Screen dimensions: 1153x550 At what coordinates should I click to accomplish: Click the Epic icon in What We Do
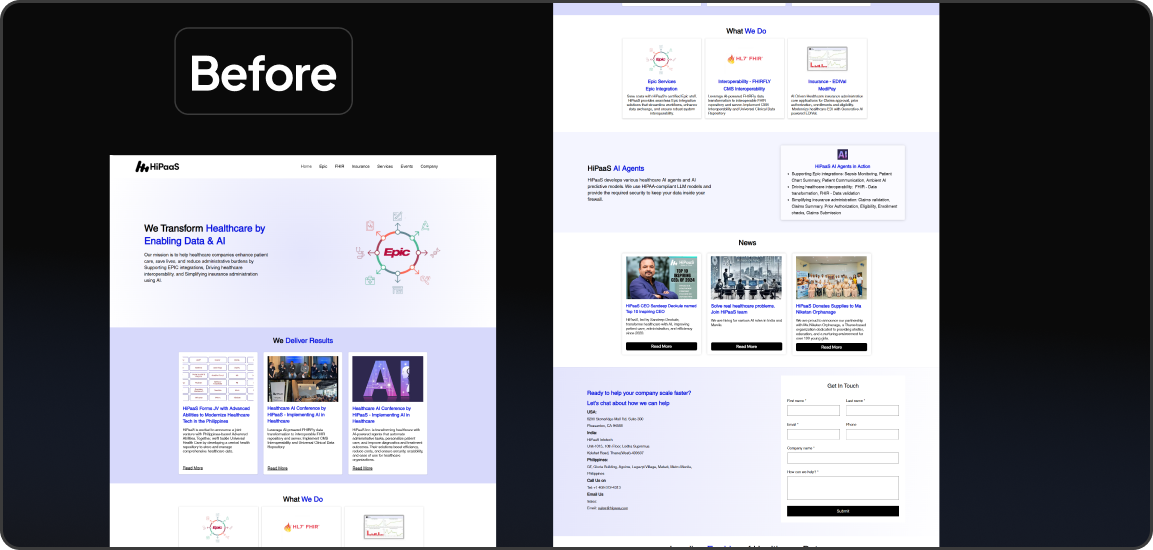(662, 59)
